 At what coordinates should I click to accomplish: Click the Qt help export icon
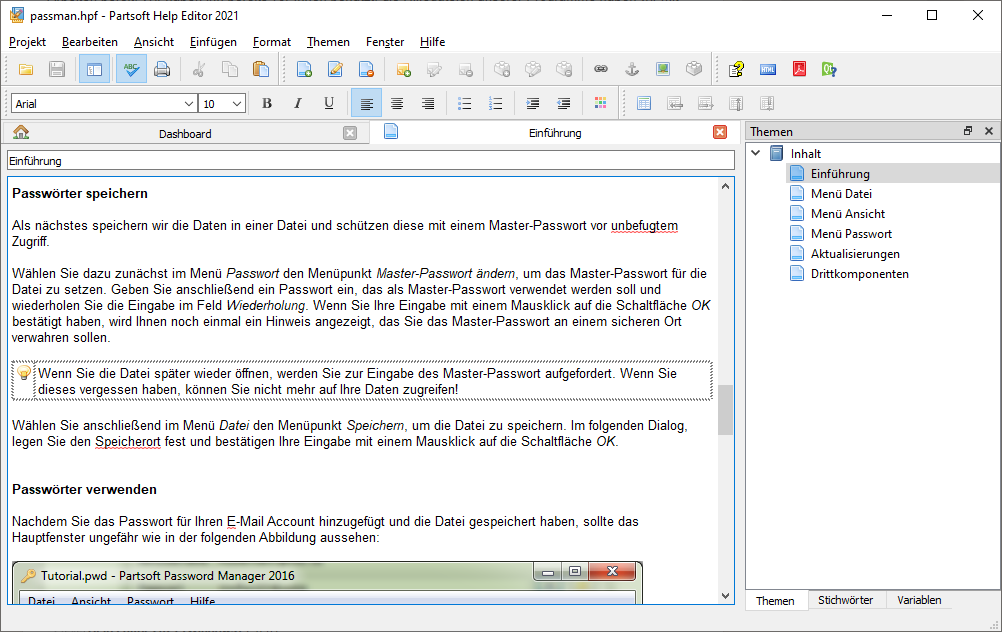[829, 69]
